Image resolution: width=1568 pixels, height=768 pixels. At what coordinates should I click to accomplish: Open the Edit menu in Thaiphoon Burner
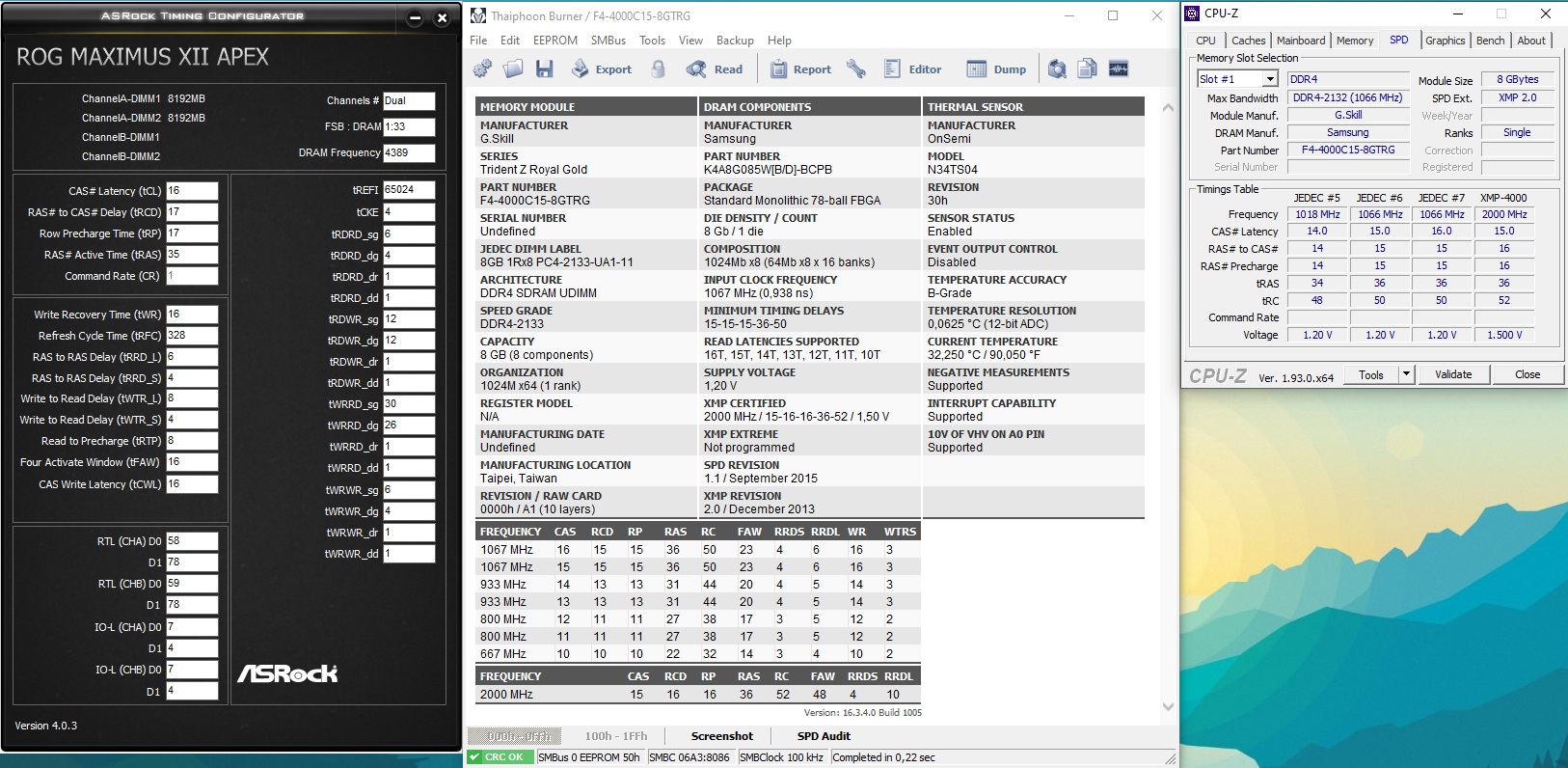pos(510,41)
